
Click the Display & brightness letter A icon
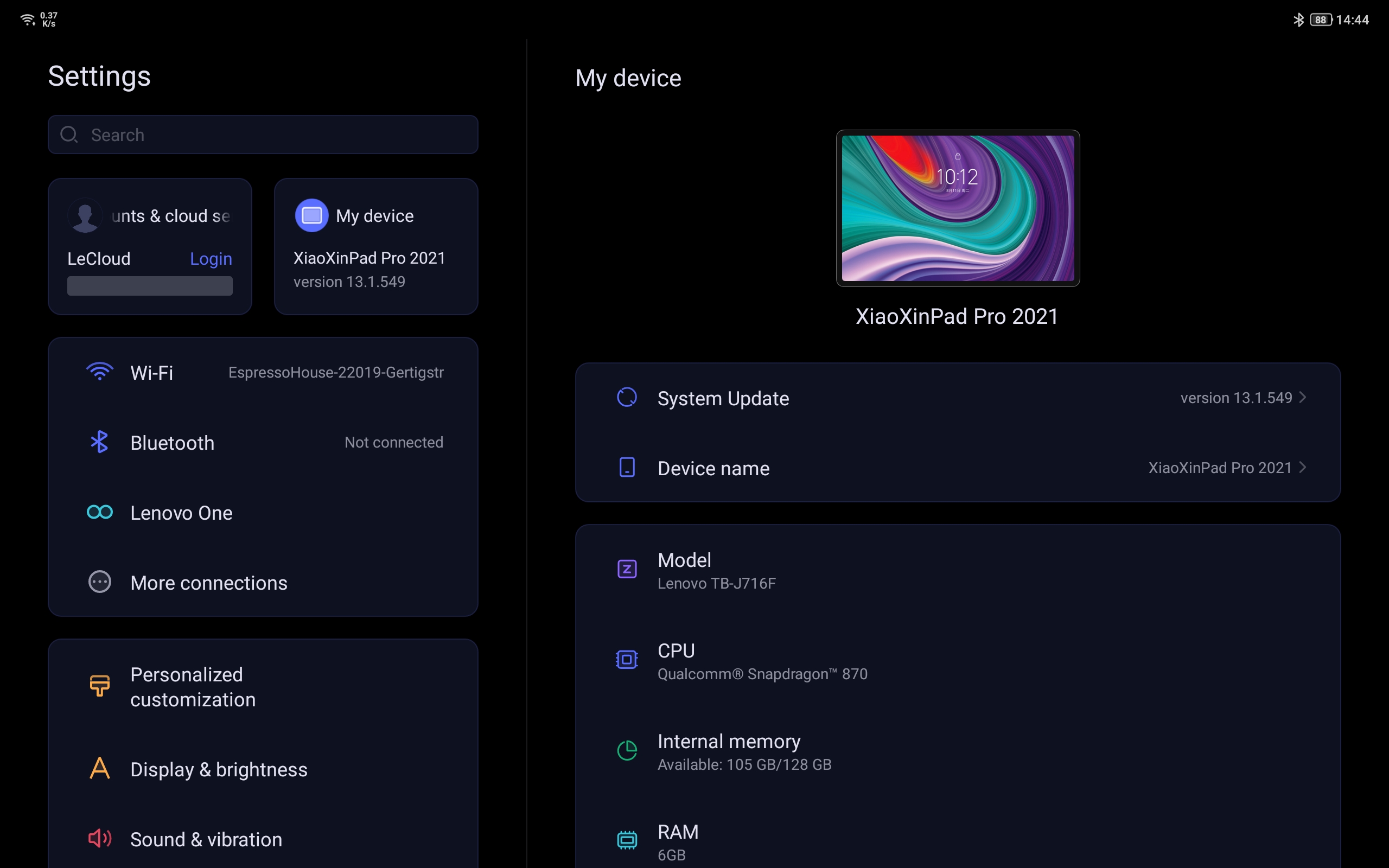click(x=99, y=768)
